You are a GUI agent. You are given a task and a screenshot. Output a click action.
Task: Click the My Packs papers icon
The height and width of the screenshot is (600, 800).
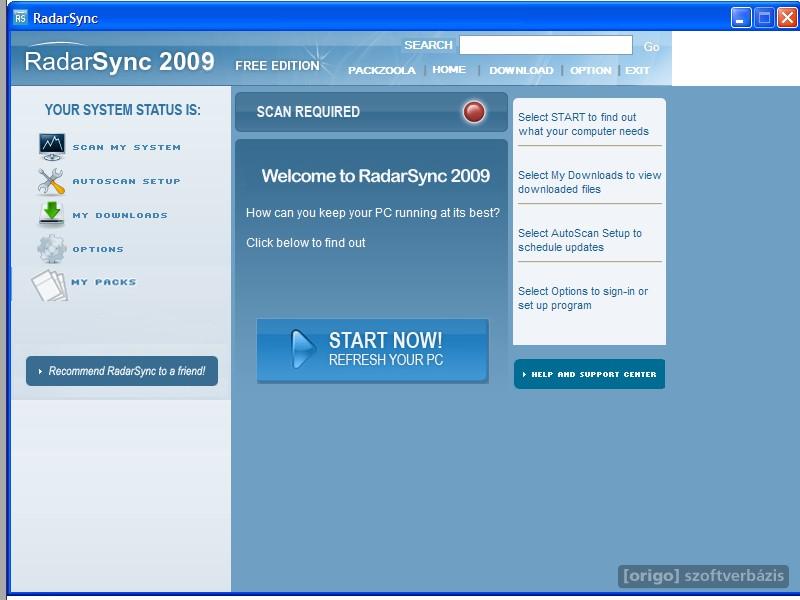click(x=49, y=285)
